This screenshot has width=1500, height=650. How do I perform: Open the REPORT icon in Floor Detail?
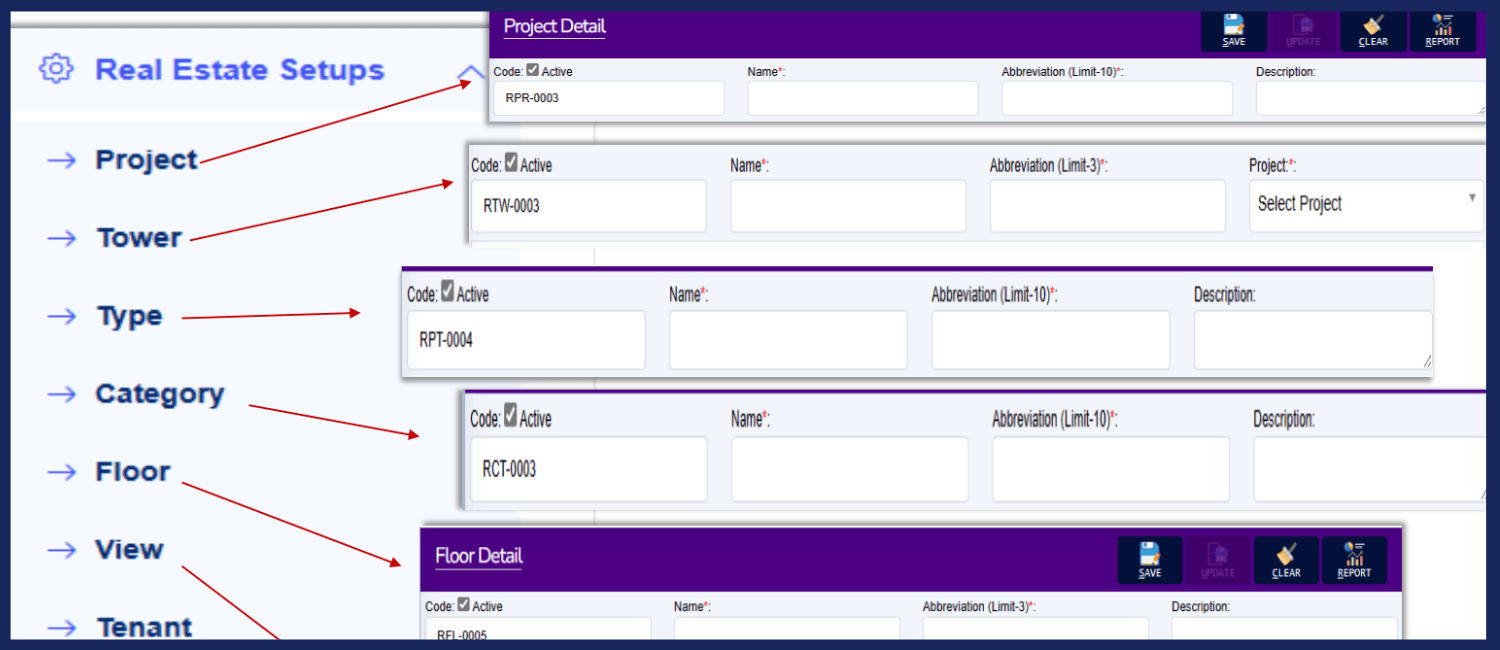coord(1354,559)
